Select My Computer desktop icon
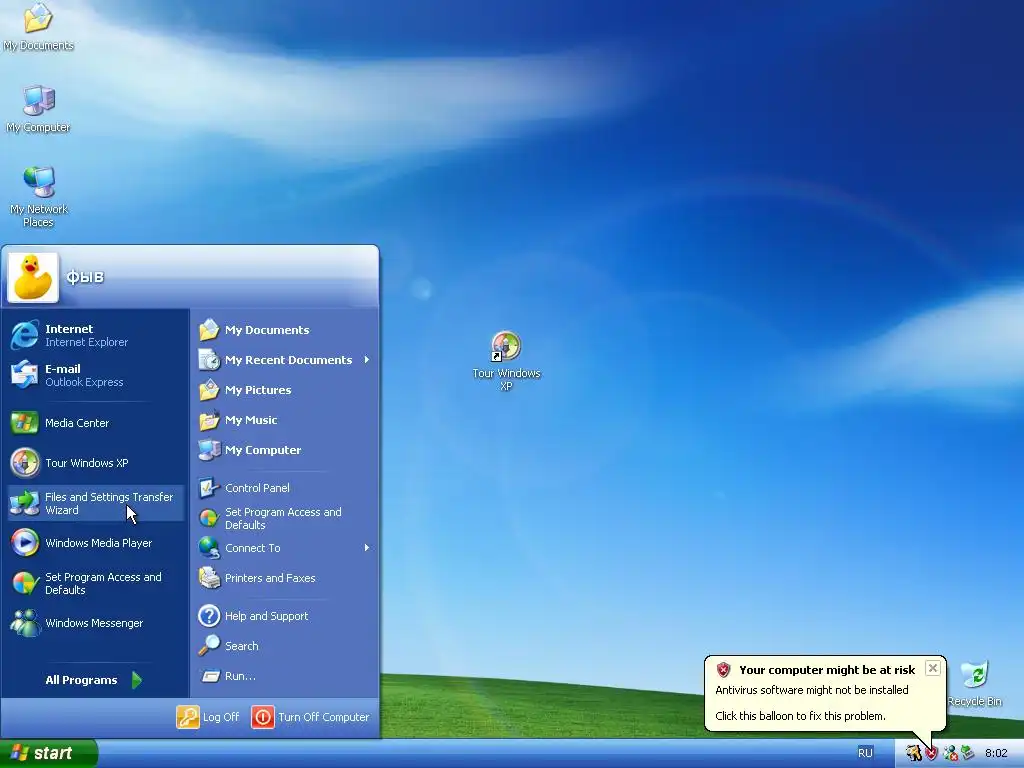1024x768 pixels. (38, 108)
